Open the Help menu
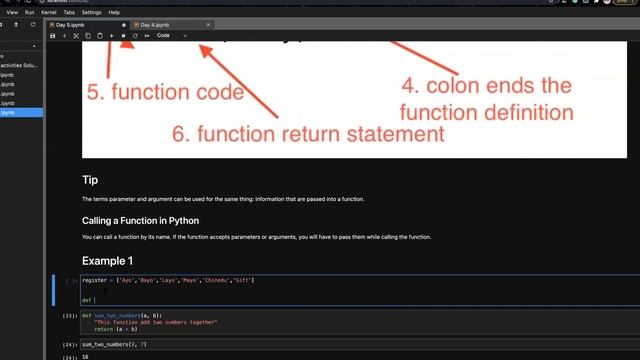The image size is (640, 360). (114, 13)
